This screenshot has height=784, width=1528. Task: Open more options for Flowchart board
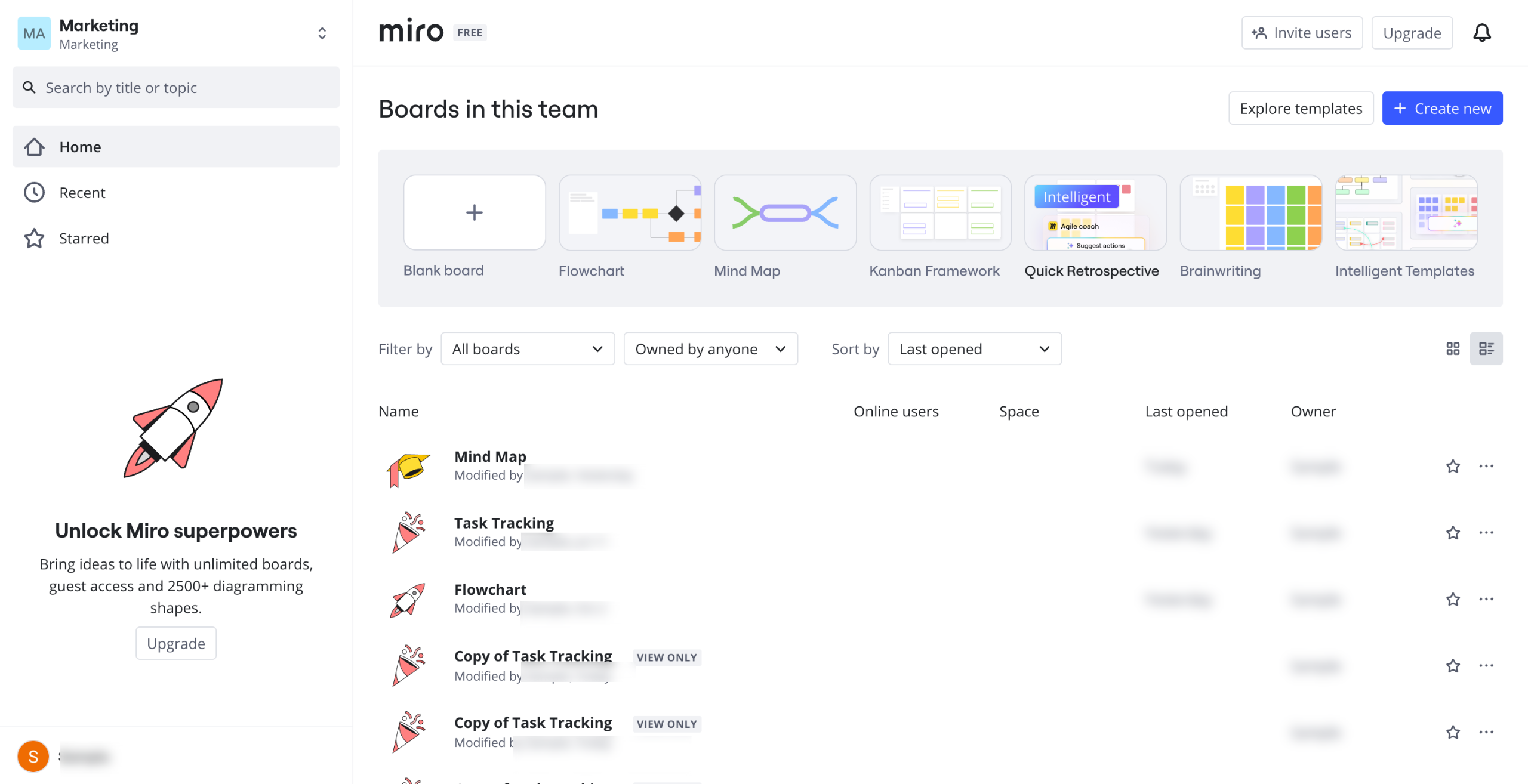1486,600
